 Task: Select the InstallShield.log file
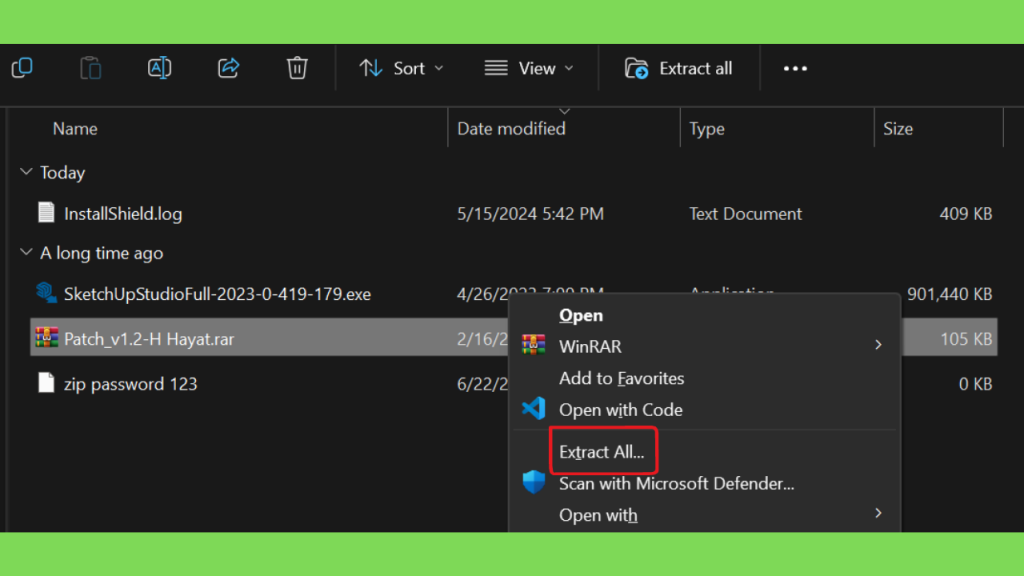[122, 214]
